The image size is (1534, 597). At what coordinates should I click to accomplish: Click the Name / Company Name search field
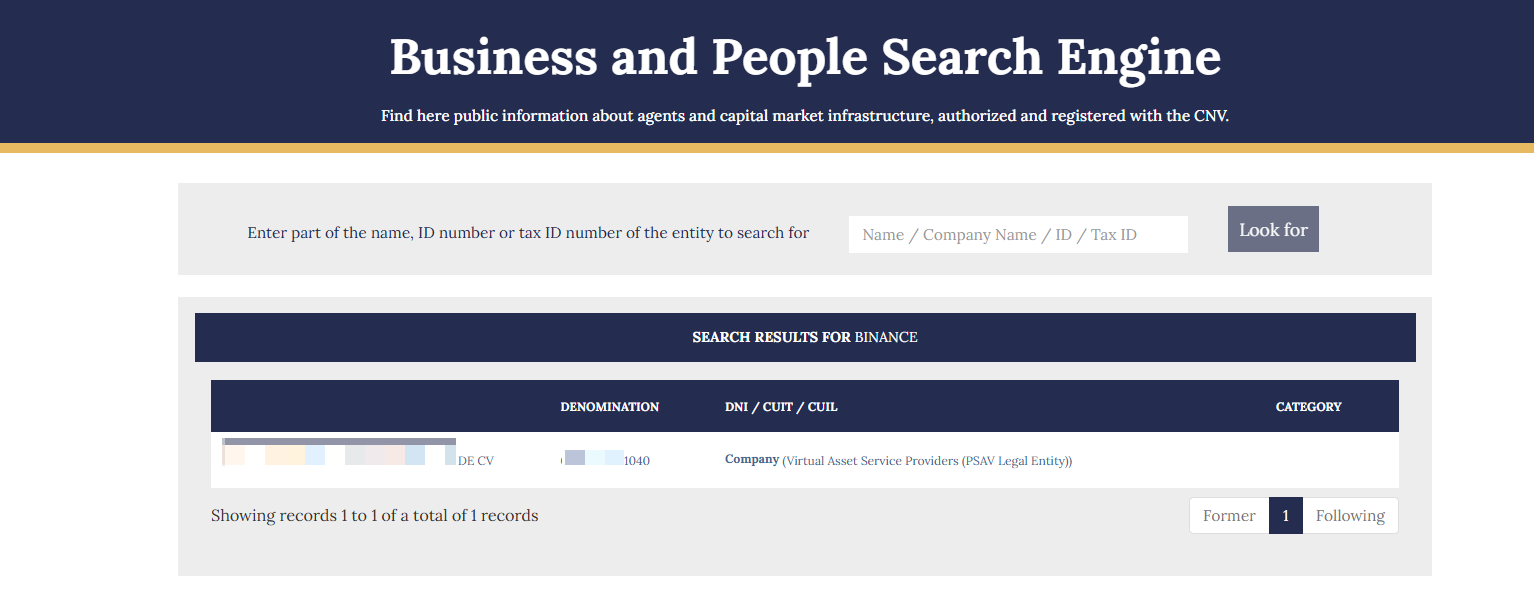[1017, 235]
